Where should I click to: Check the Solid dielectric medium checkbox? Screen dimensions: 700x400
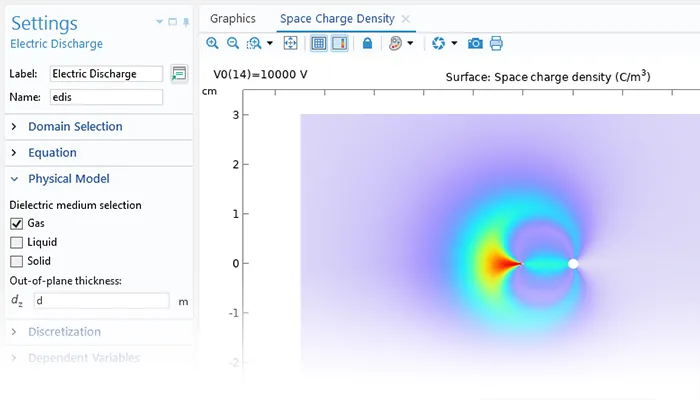[x=16, y=261]
